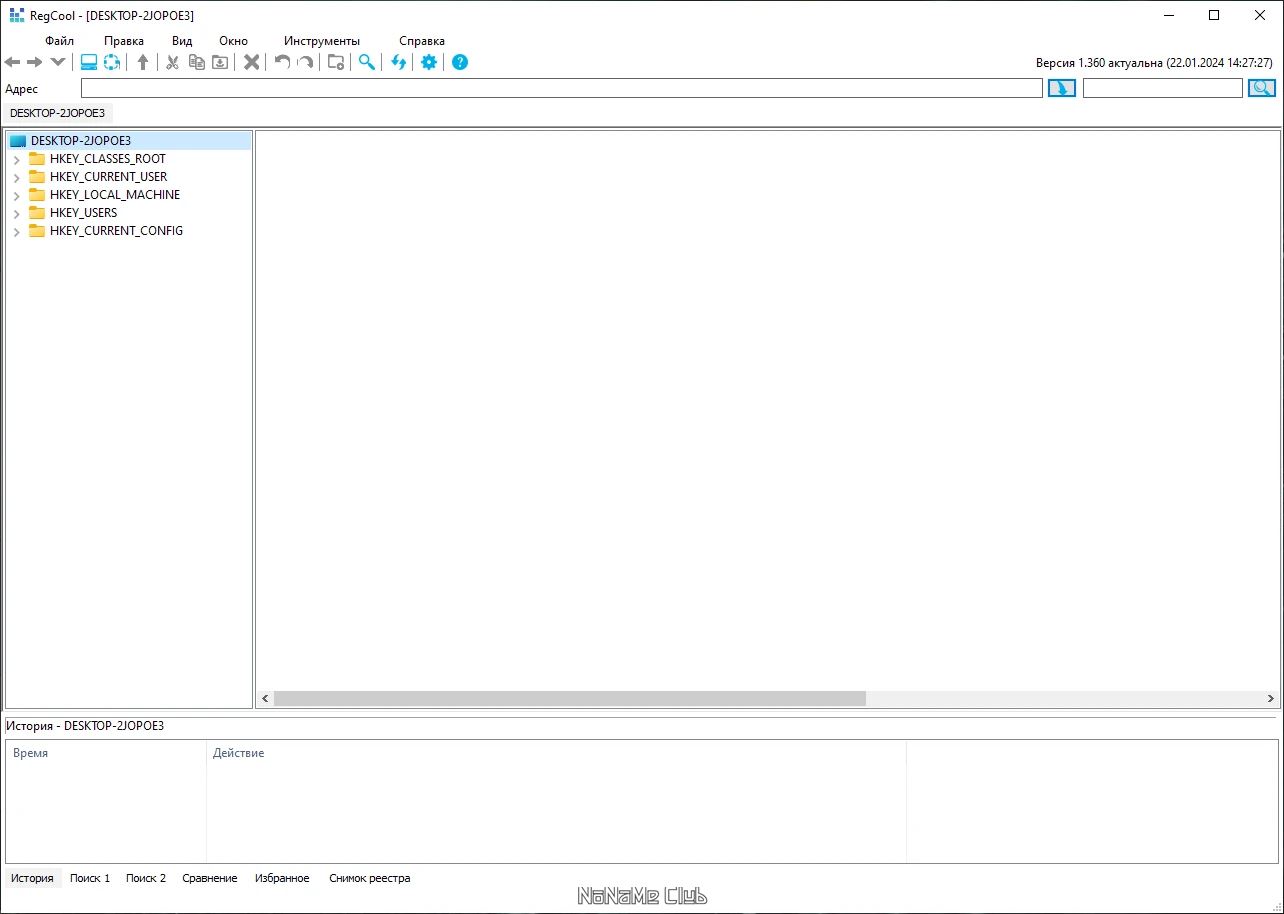The height and width of the screenshot is (914, 1284).
Task: Switch to the Сравнение tab
Action: coord(210,878)
